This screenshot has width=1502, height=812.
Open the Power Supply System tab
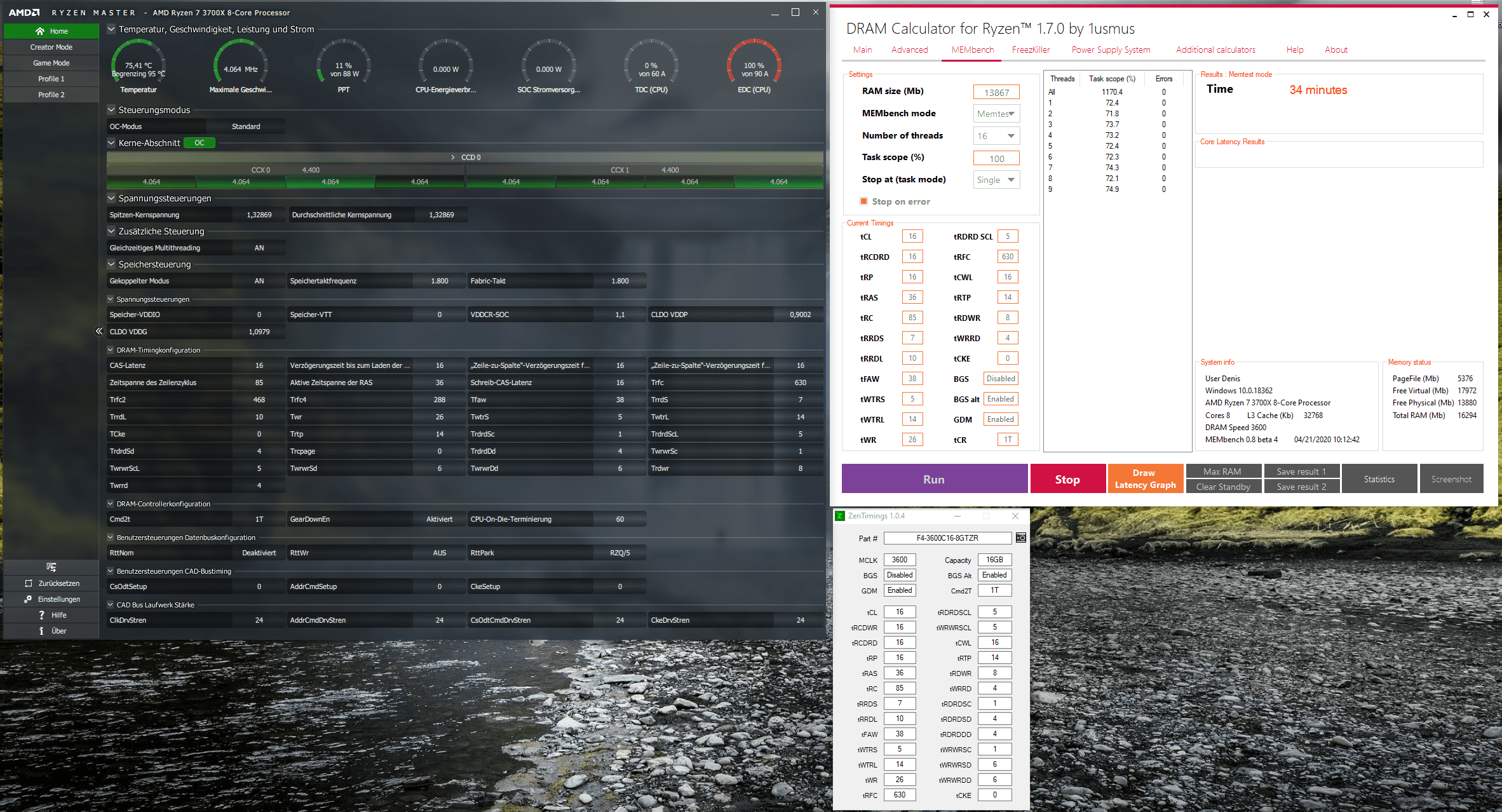[x=1111, y=50]
